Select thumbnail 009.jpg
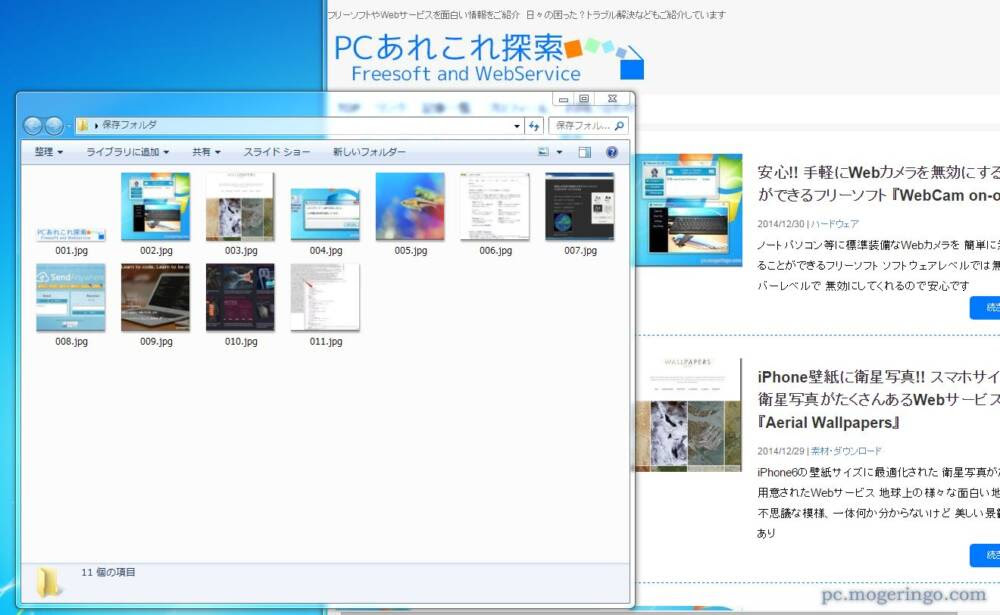The height and width of the screenshot is (615, 1000). tap(156, 298)
